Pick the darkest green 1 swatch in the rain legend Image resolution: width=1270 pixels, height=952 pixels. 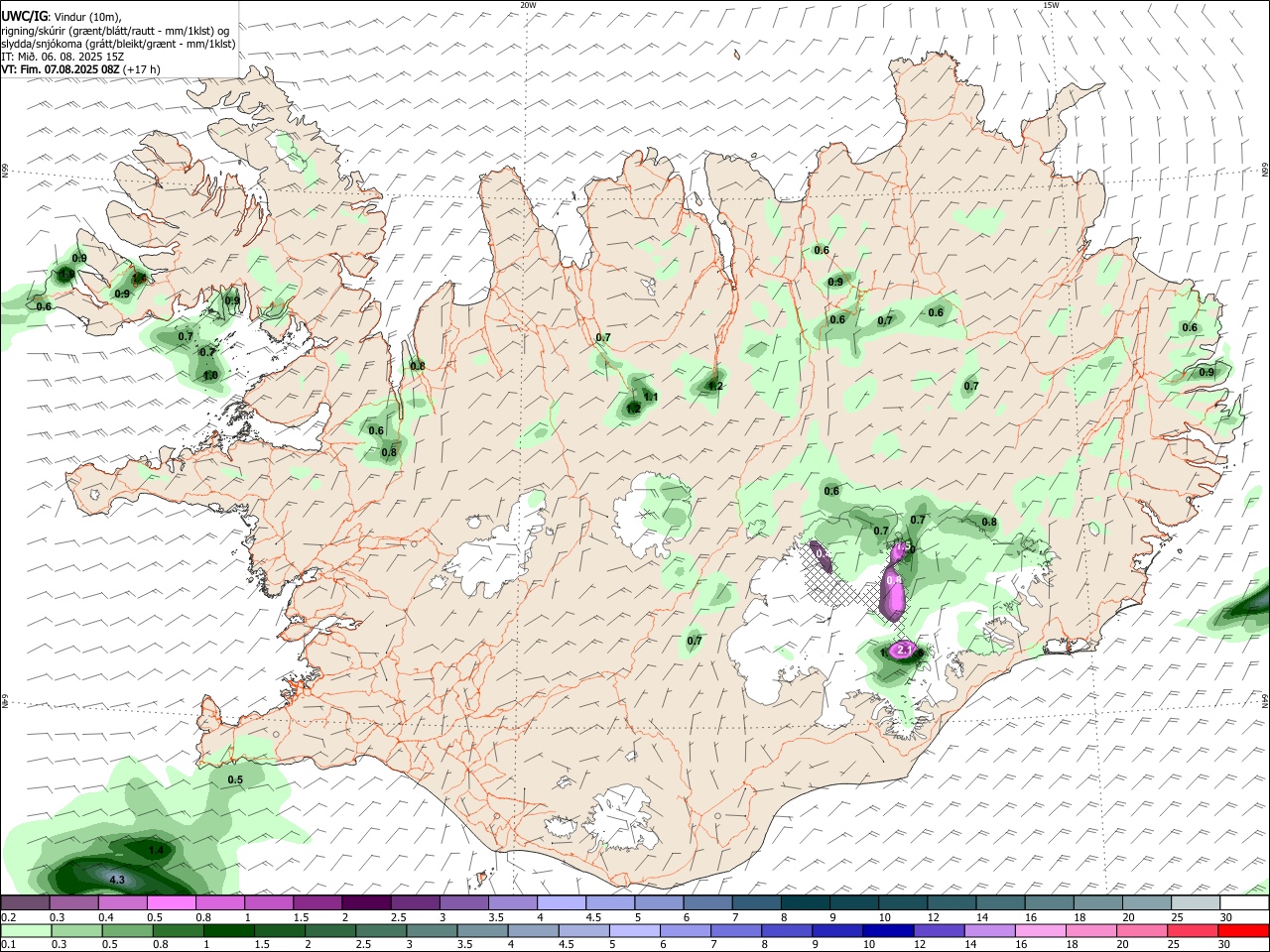228,930
